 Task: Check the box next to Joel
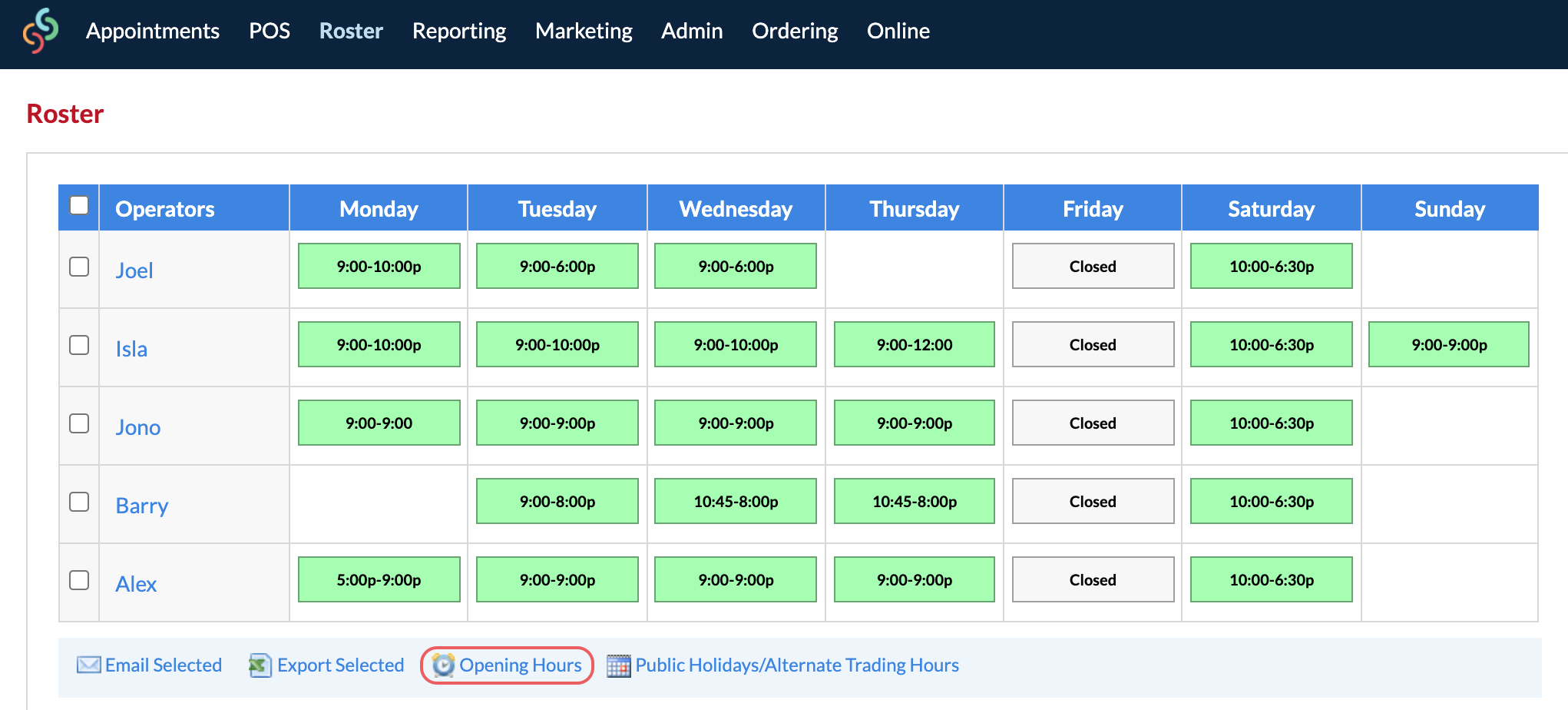pyautogui.click(x=79, y=267)
